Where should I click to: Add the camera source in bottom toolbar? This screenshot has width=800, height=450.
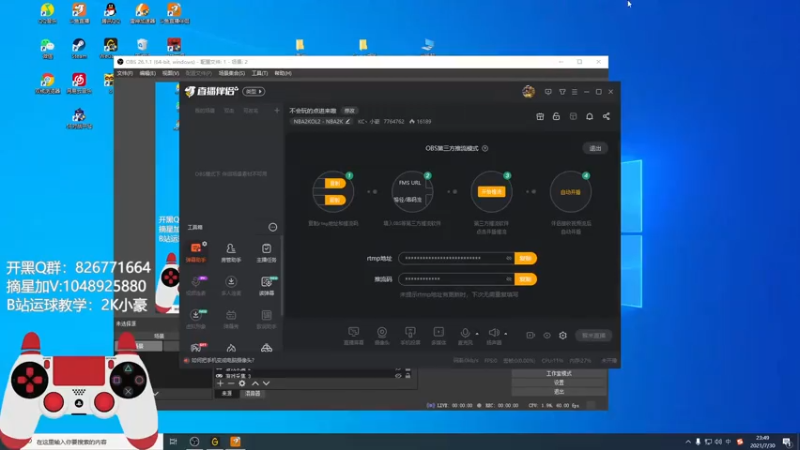pos(382,335)
